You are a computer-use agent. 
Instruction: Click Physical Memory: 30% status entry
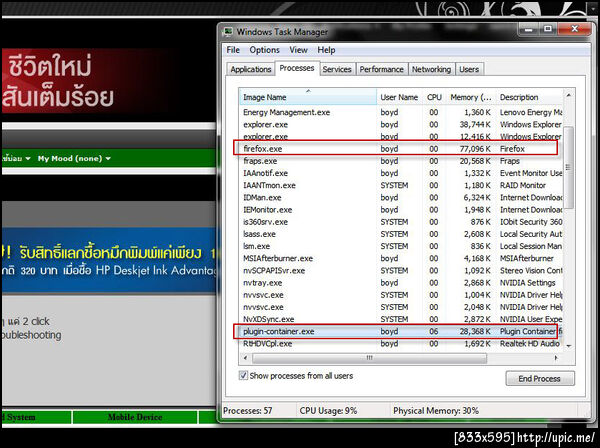coord(436,411)
